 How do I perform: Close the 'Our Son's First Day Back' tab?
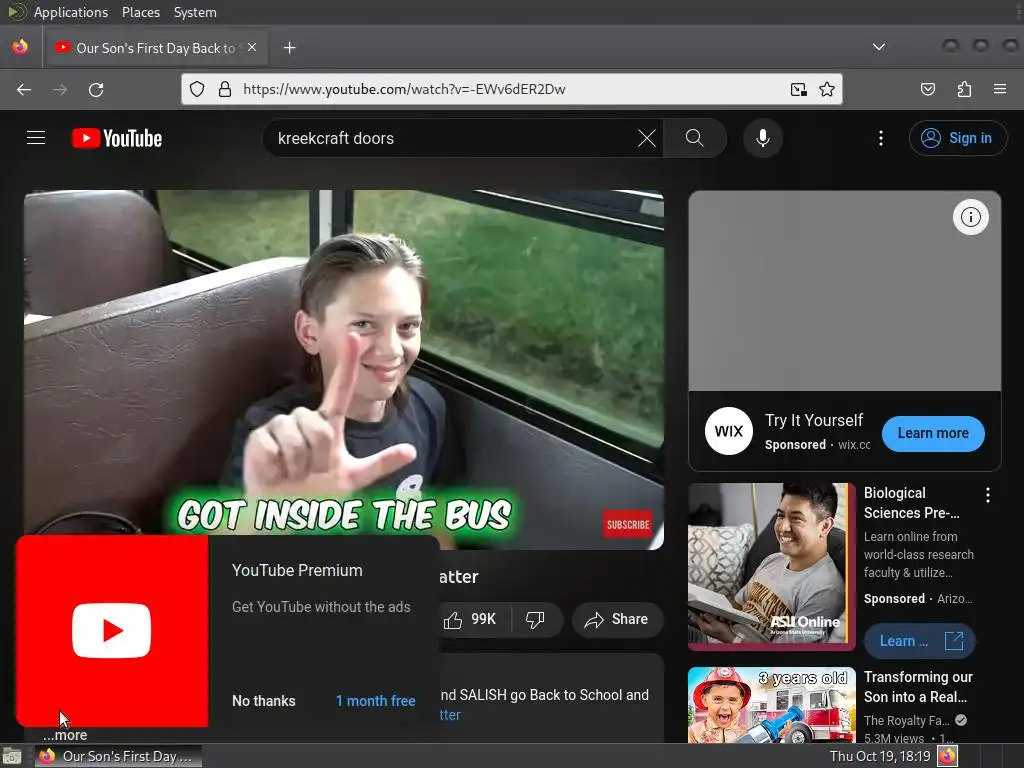pyautogui.click(x=252, y=47)
